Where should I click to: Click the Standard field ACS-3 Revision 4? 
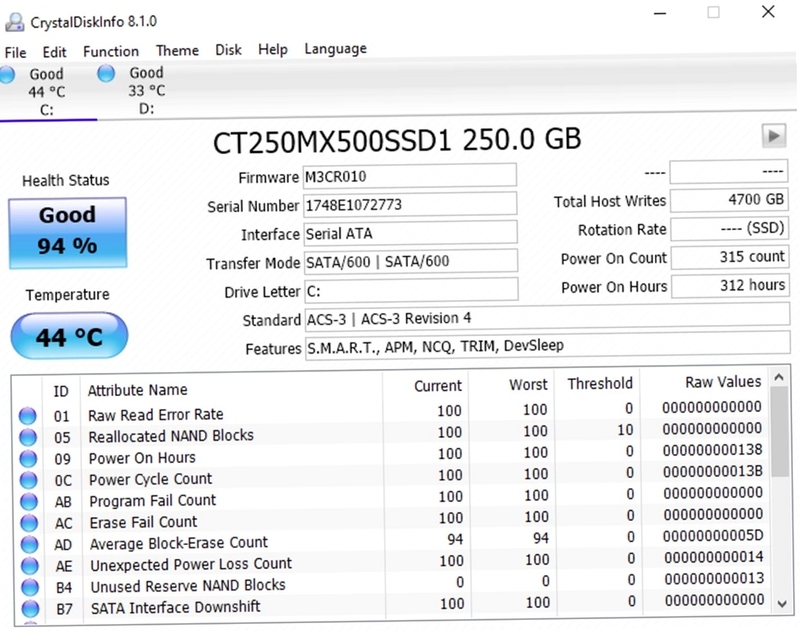click(x=547, y=318)
